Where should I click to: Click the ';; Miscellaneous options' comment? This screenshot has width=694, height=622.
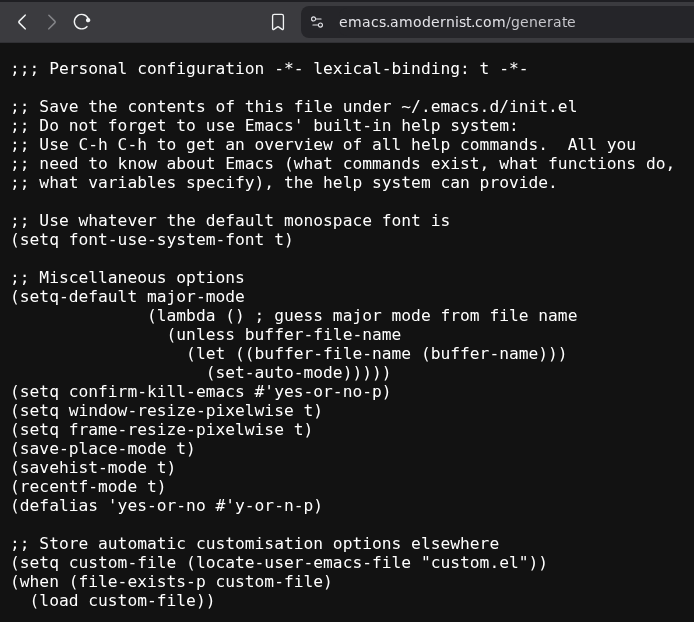pos(127,278)
